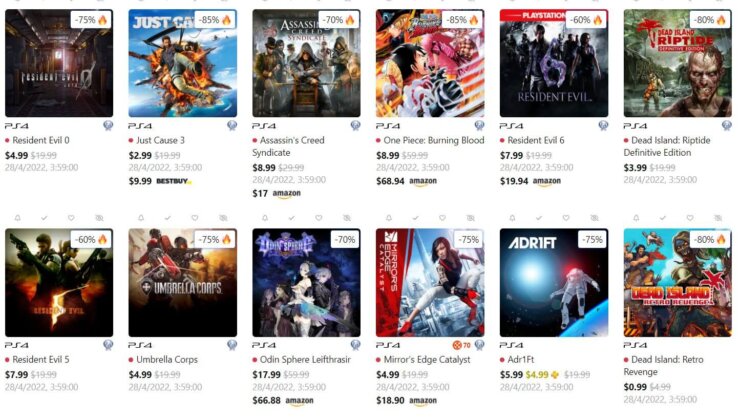Click the trophy icon beside Just Cause 3
The width and height of the screenshot is (740, 420).
pyautogui.click(x=232, y=126)
